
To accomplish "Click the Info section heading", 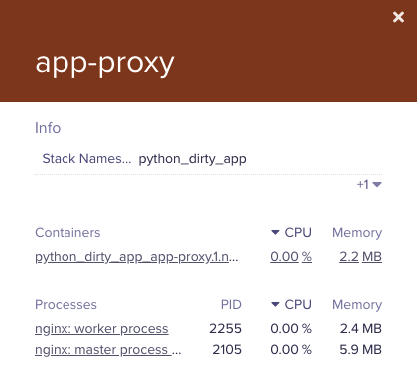I will pos(48,128).
